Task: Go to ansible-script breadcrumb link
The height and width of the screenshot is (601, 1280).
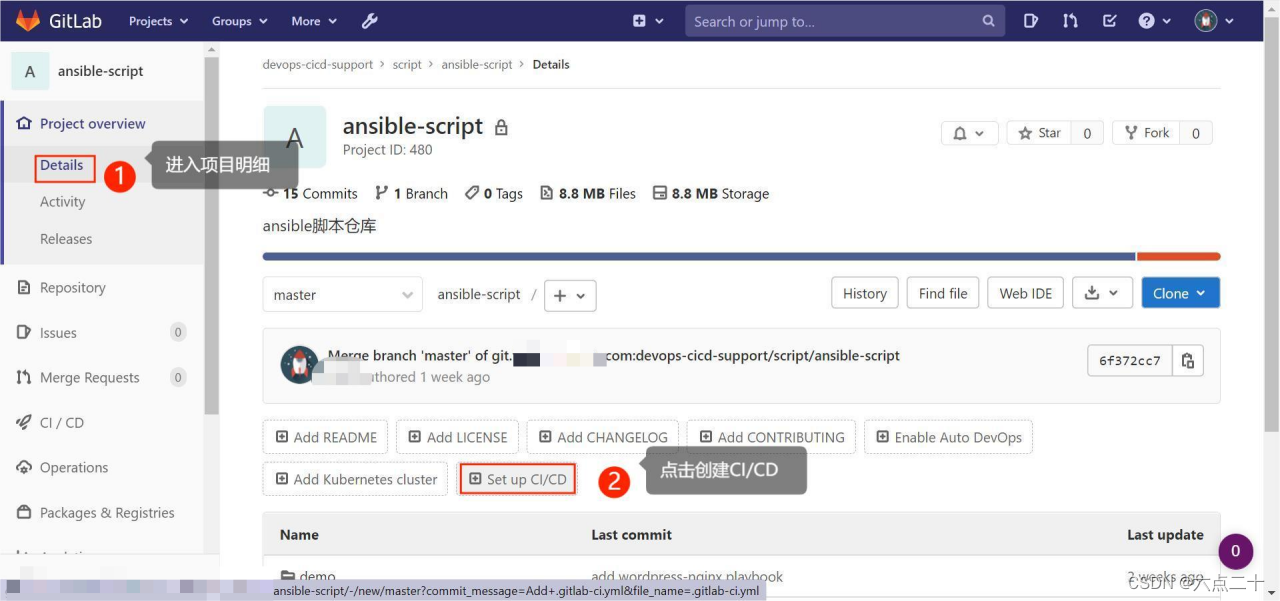Action: click(477, 64)
